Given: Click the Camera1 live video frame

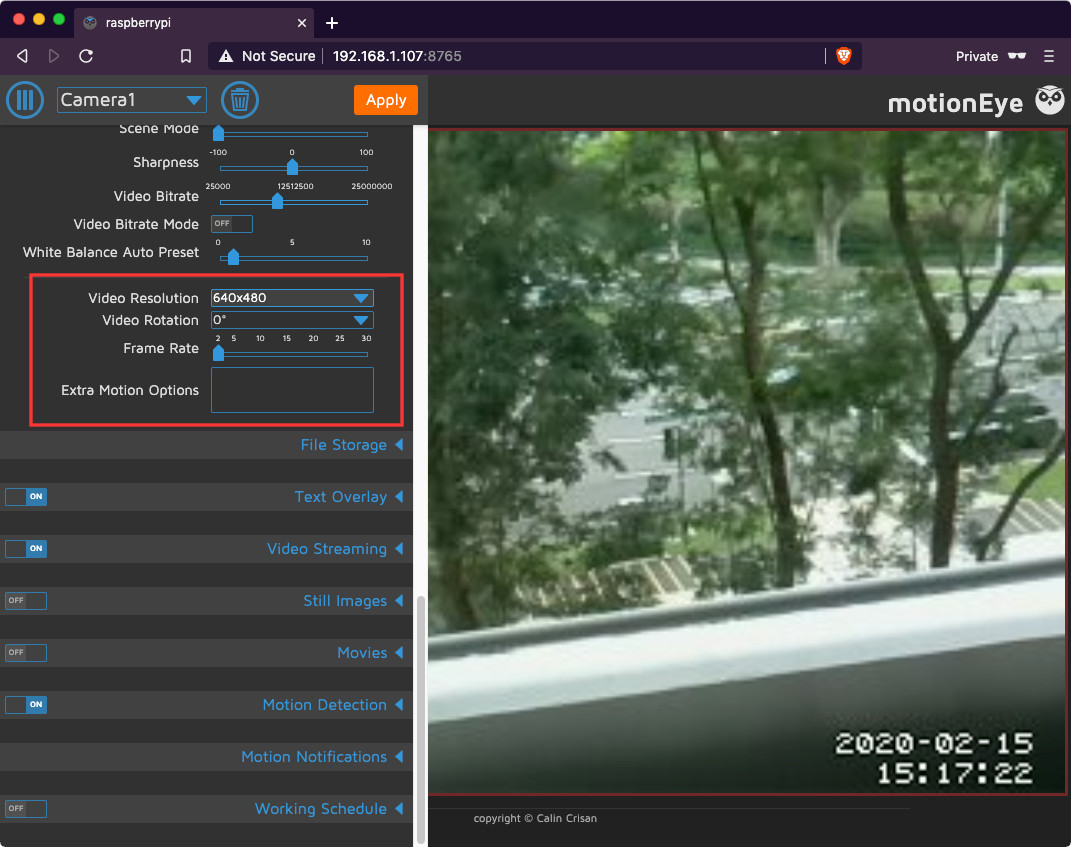Looking at the screenshot, I should [748, 462].
